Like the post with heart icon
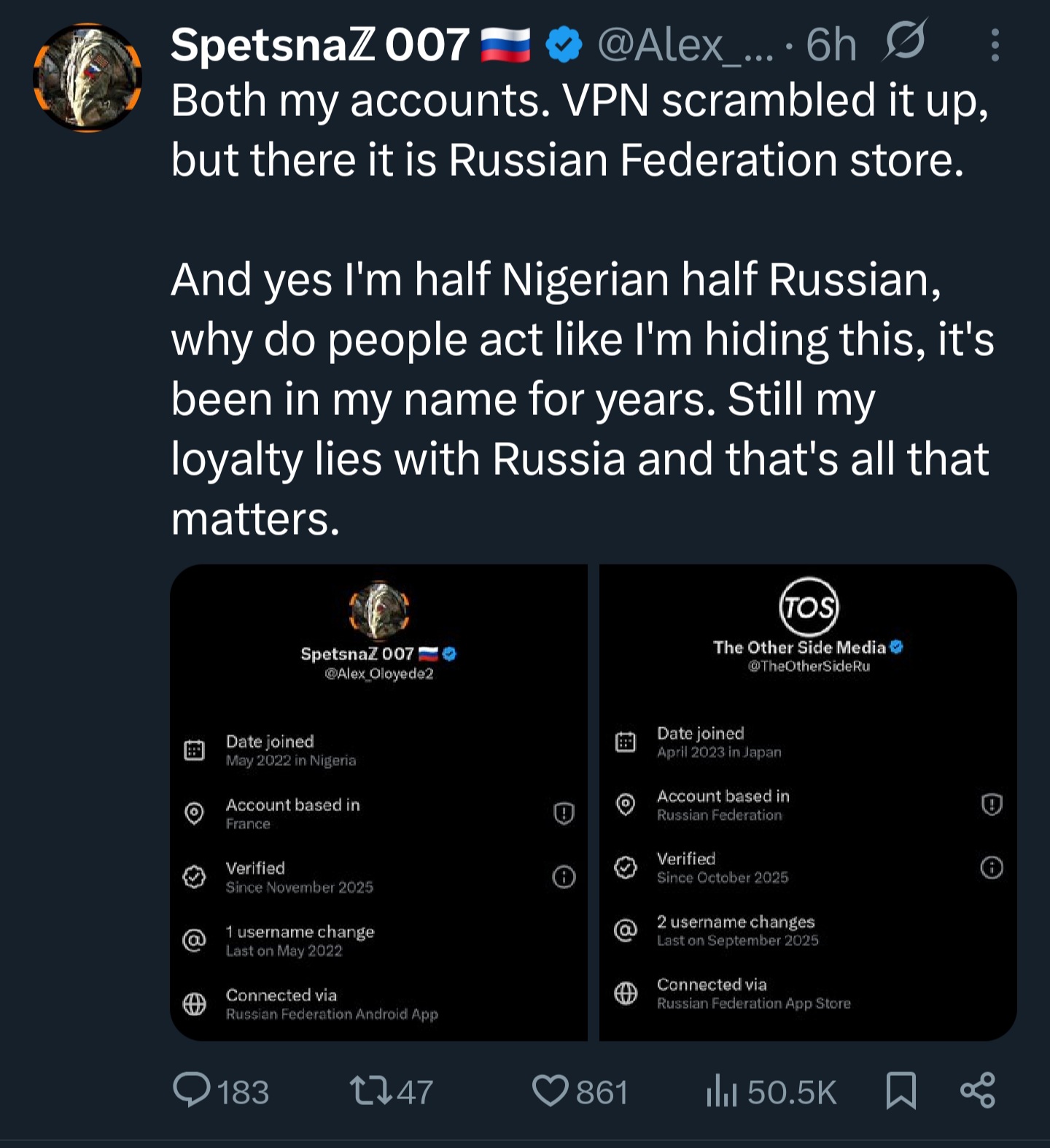Image resolution: width=1050 pixels, height=1148 pixels. coord(550,1091)
